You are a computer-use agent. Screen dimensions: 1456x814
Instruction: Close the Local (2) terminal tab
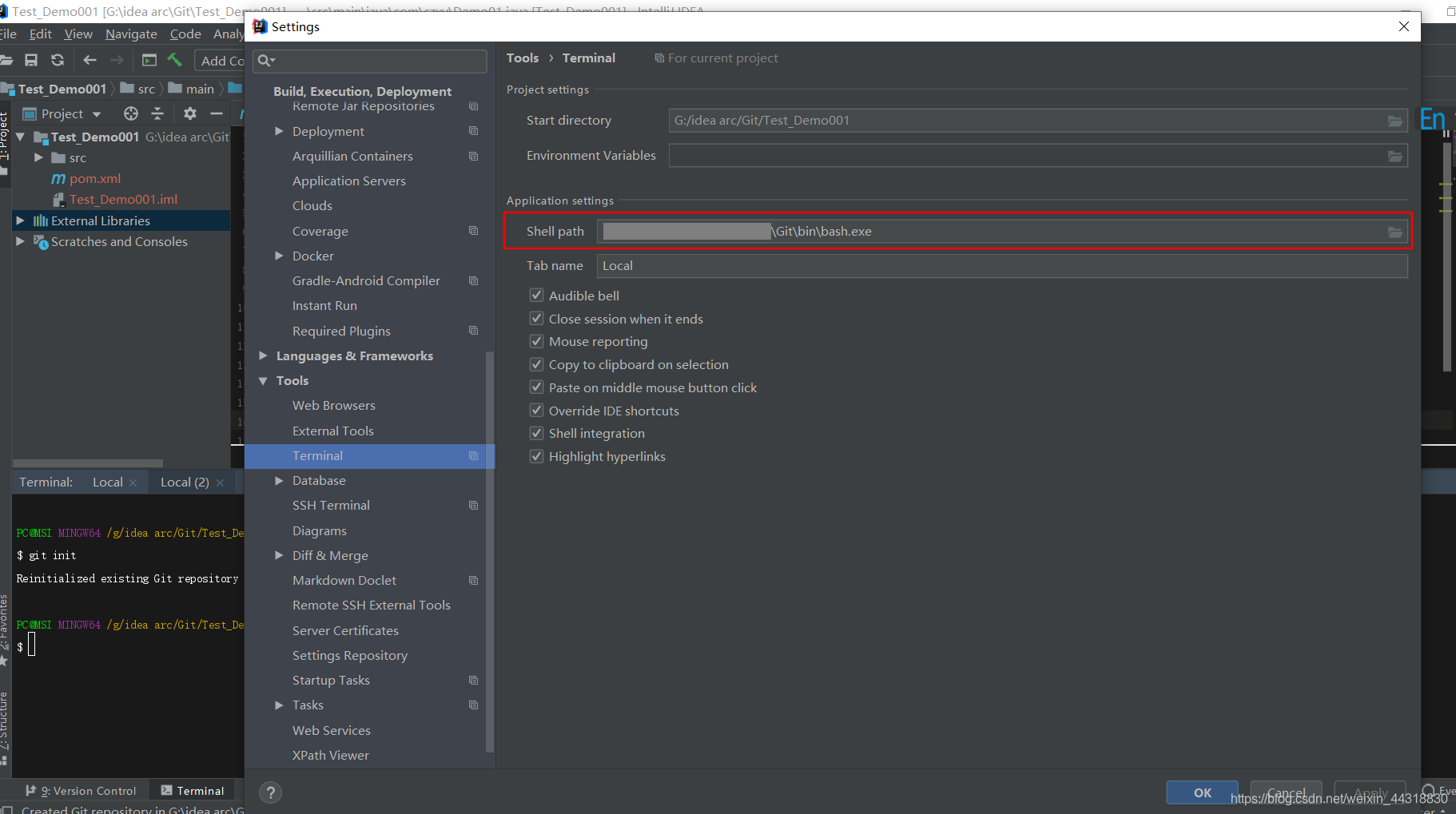(220, 482)
